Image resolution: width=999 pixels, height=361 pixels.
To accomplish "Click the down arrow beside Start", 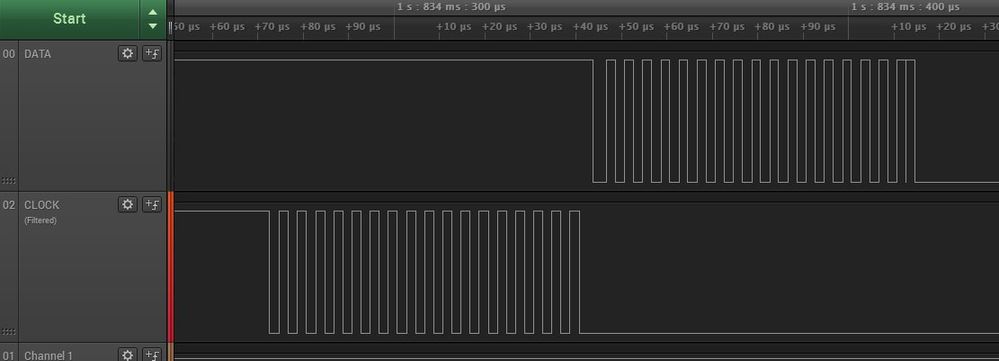I will click(x=153, y=26).
